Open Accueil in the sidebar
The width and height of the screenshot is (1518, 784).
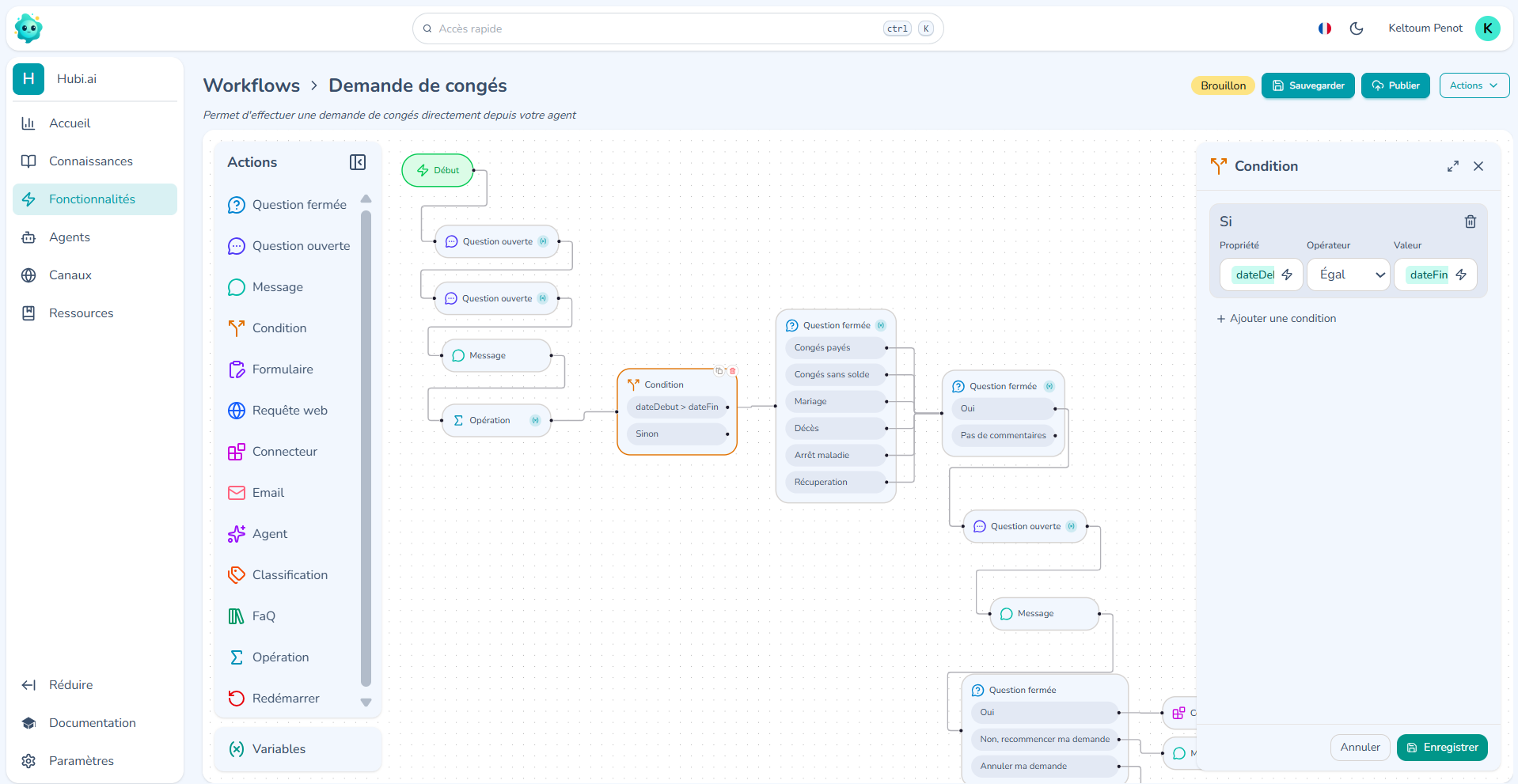[95, 123]
